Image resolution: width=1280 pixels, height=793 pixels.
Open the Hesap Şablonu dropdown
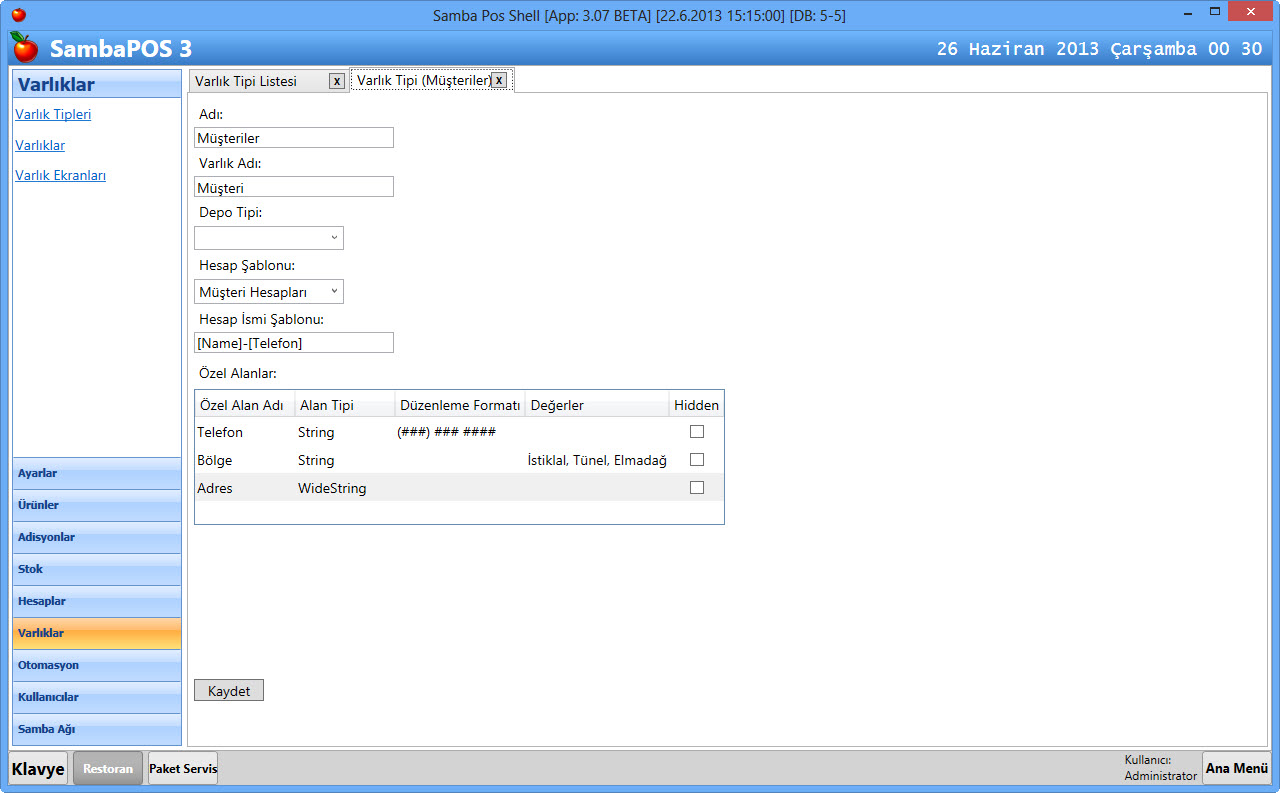[269, 292]
